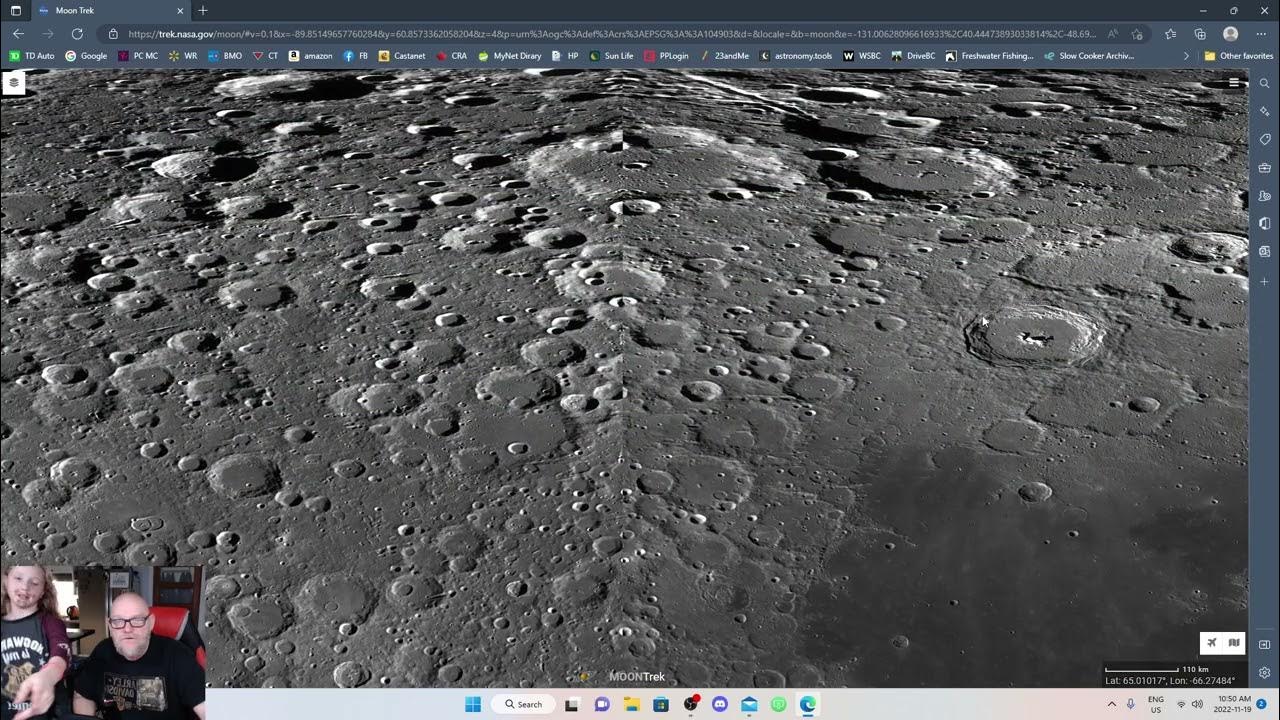Select the Moon Trek browser tab
This screenshot has height=720, width=1280.
click(112, 10)
